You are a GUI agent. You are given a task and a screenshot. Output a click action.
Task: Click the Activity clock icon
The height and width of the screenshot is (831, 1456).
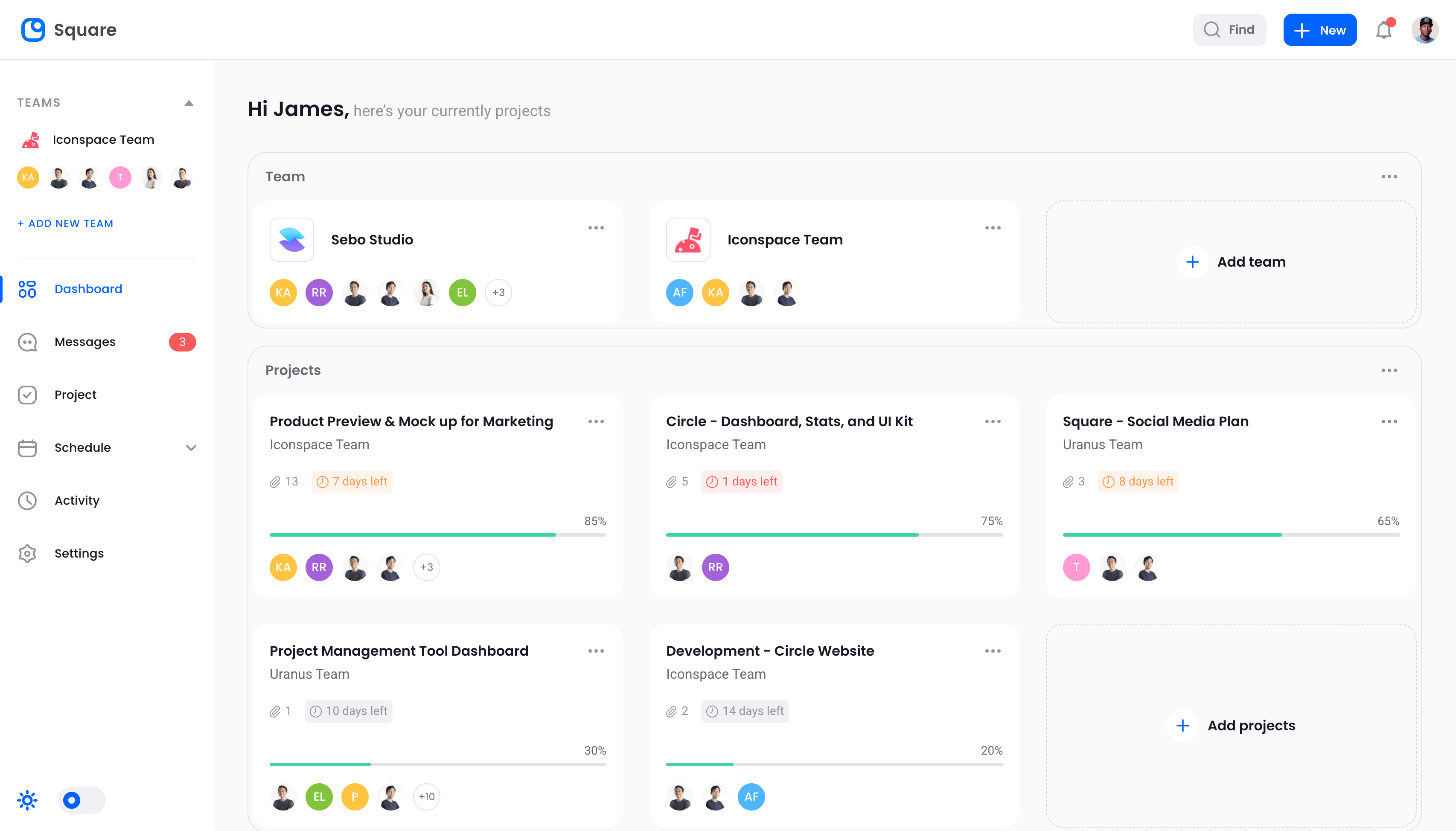click(x=27, y=500)
